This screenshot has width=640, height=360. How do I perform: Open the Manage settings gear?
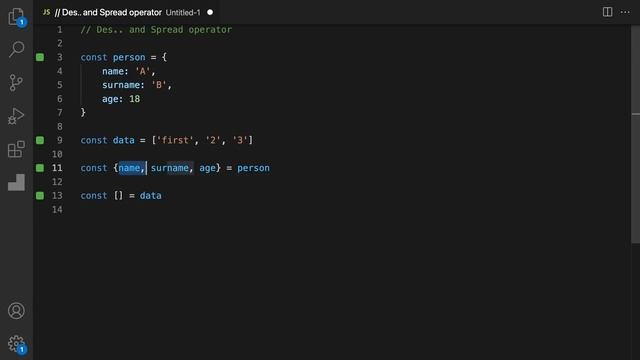(16, 344)
